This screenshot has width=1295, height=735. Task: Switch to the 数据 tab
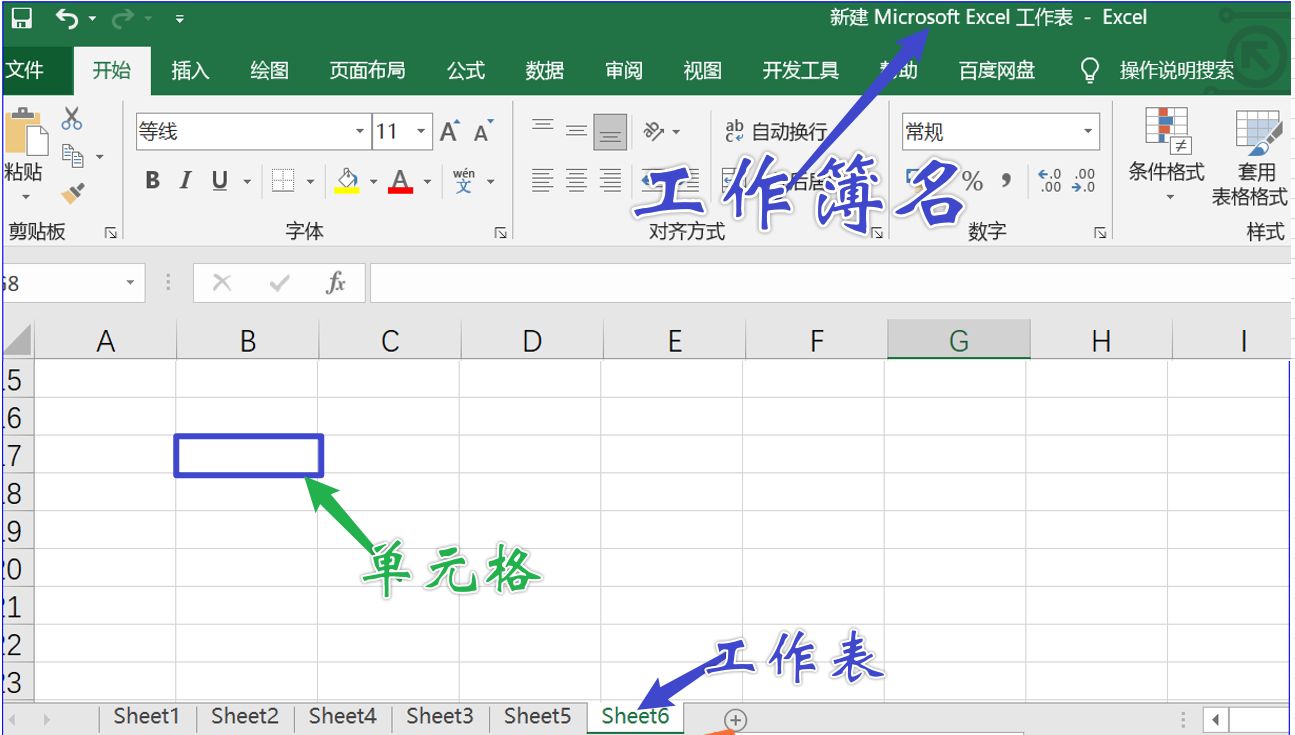tap(545, 70)
